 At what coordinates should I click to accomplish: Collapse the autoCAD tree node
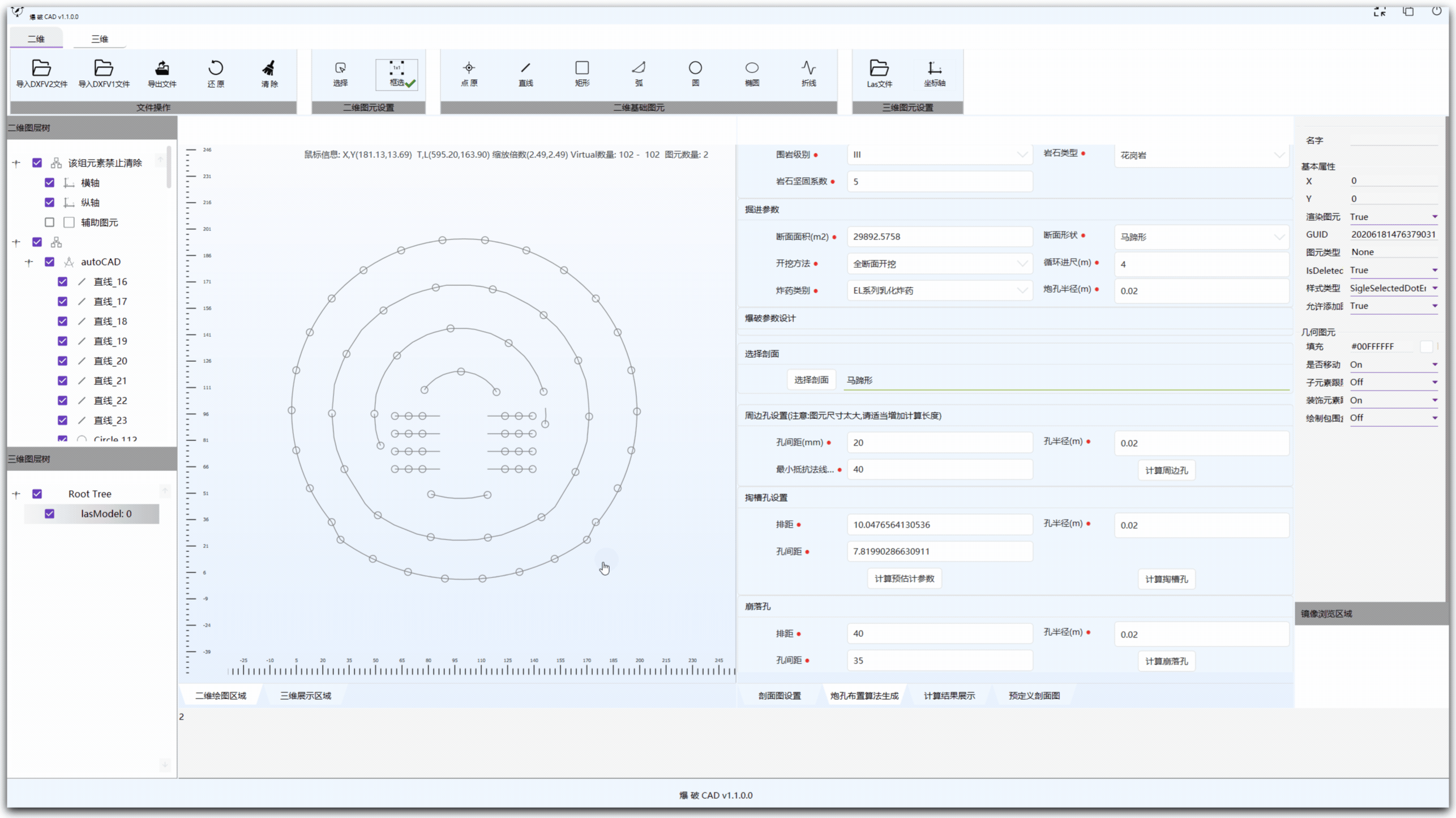point(29,262)
